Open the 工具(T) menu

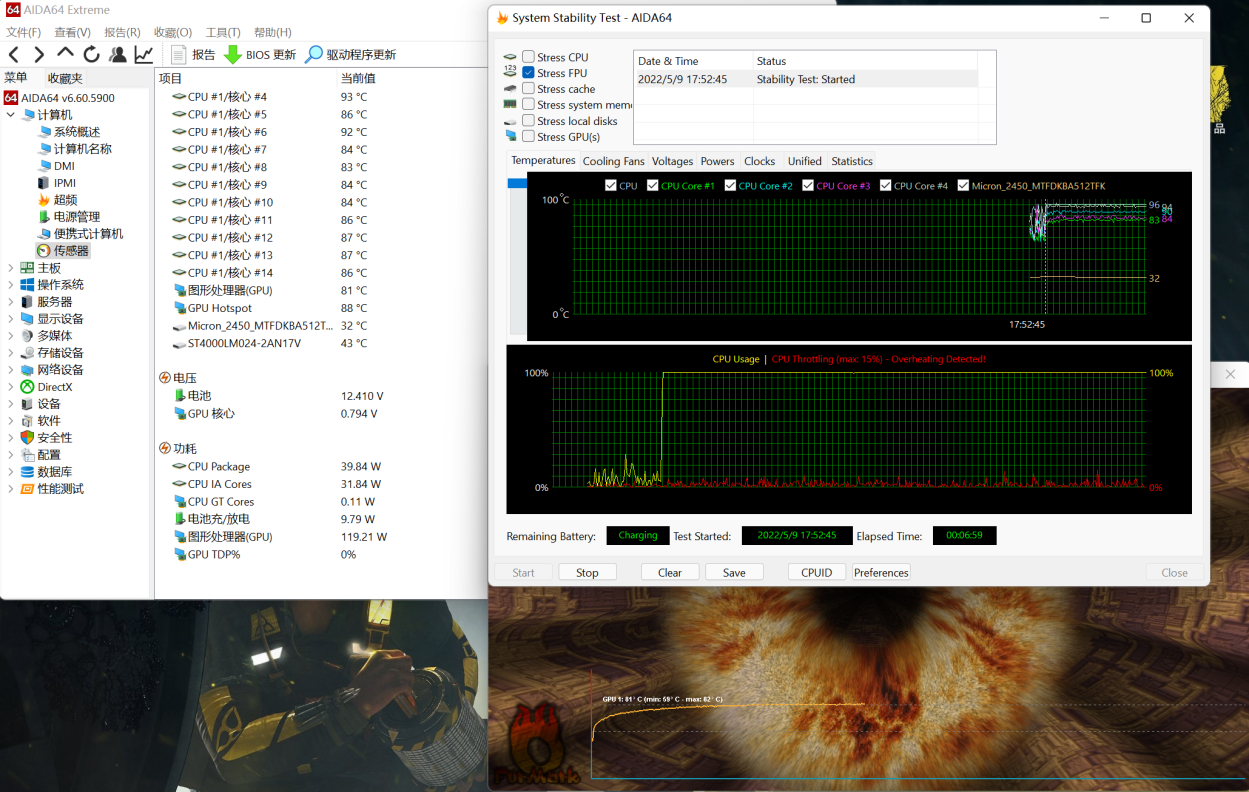pos(222,32)
